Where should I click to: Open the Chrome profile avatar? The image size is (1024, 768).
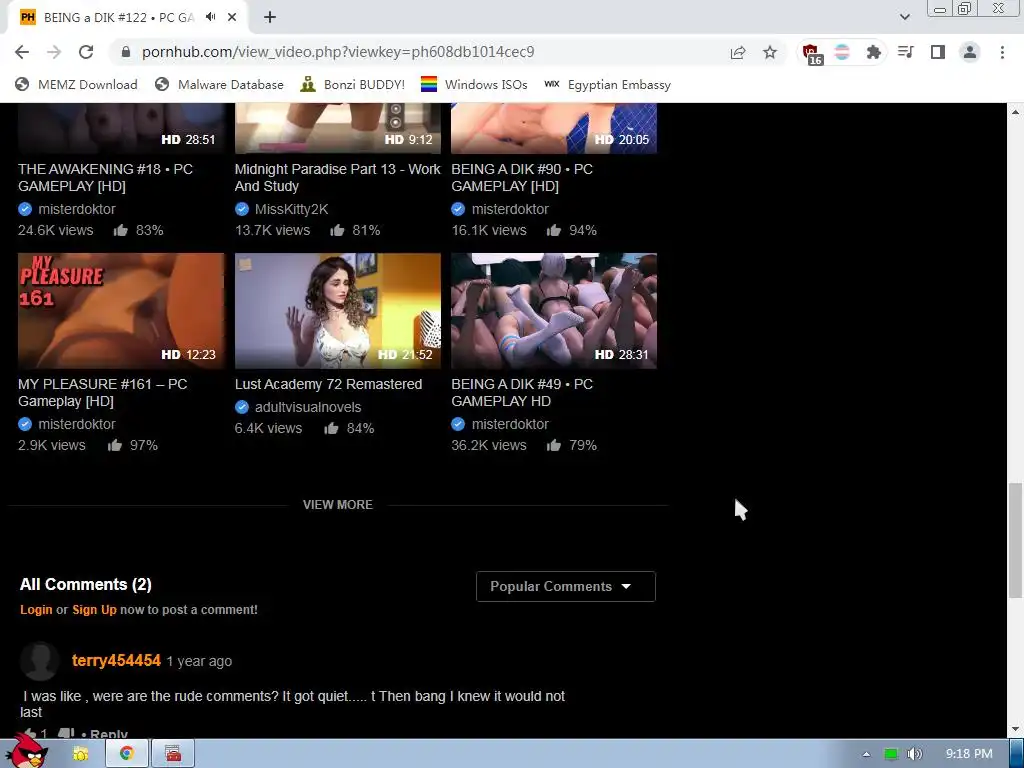(x=970, y=52)
